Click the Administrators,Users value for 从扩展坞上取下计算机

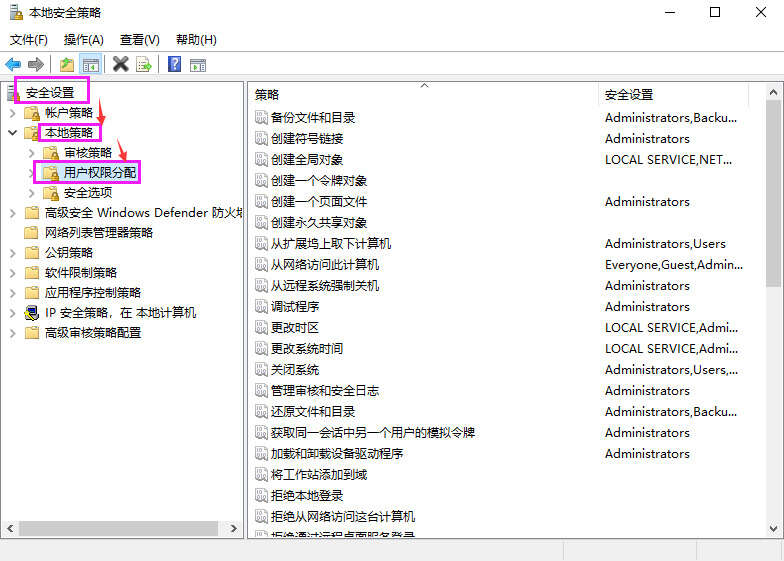[x=665, y=244]
